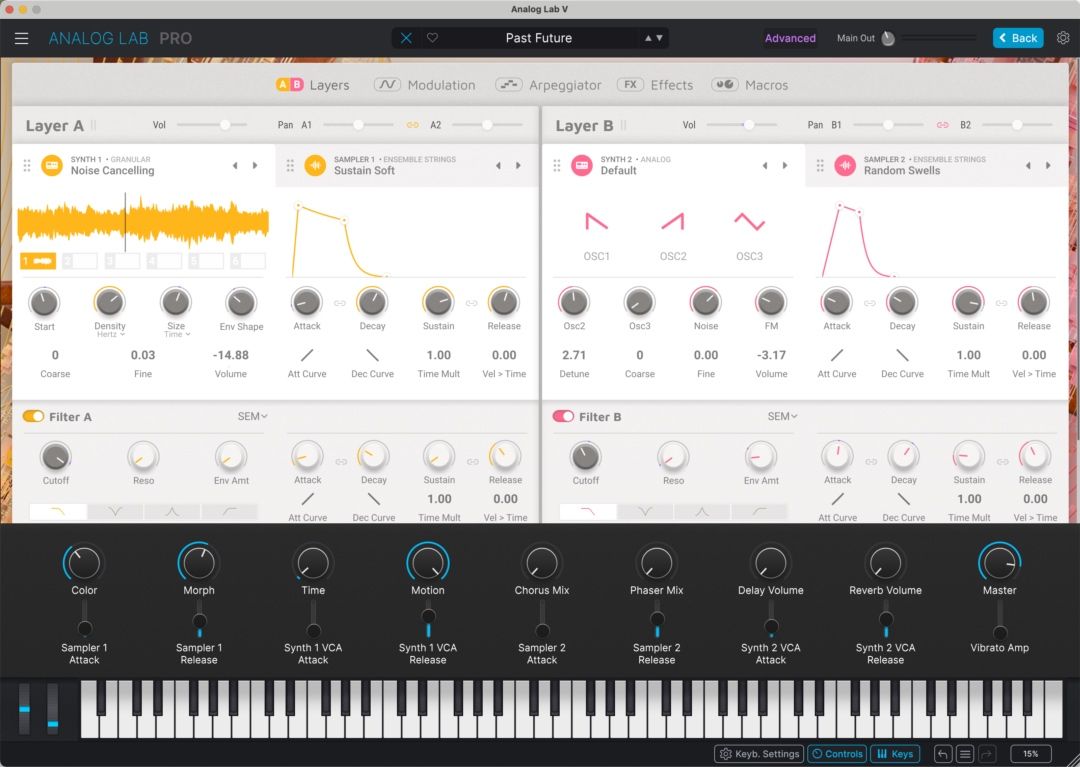Click Sampler 1 Att Curve shape icon
This screenshot has width=1080, height=767.
[x=307, y=355]
